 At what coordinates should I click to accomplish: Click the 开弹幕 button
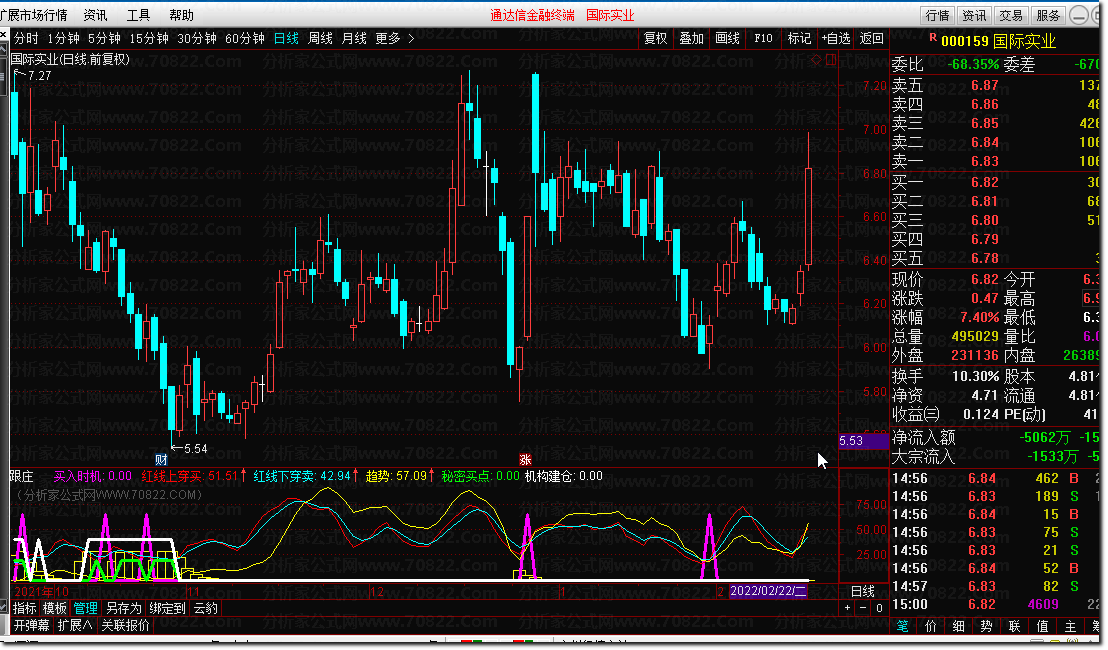[x=32, y=625]
